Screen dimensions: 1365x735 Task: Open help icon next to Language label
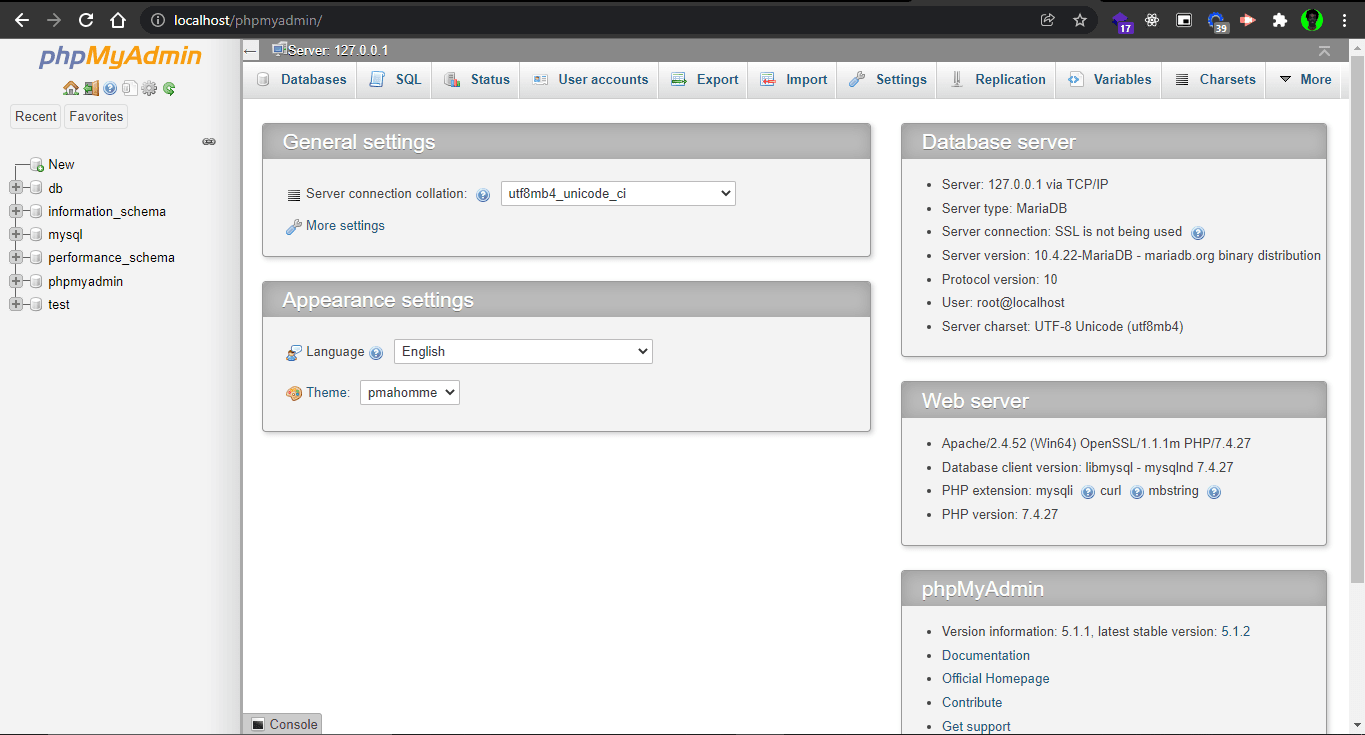tap(376, 353)
